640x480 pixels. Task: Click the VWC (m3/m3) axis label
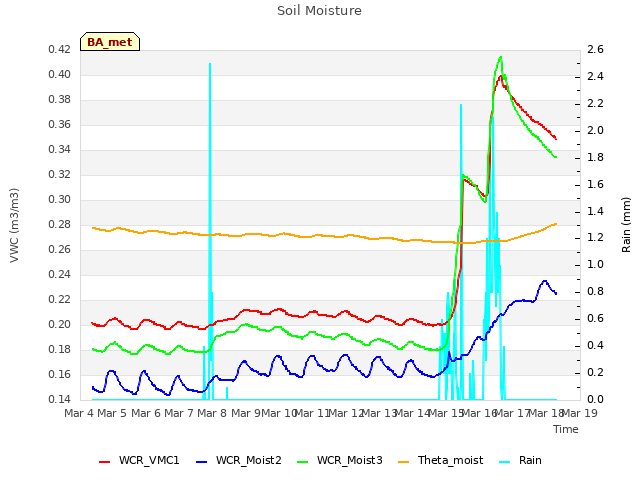click(14, 225)
